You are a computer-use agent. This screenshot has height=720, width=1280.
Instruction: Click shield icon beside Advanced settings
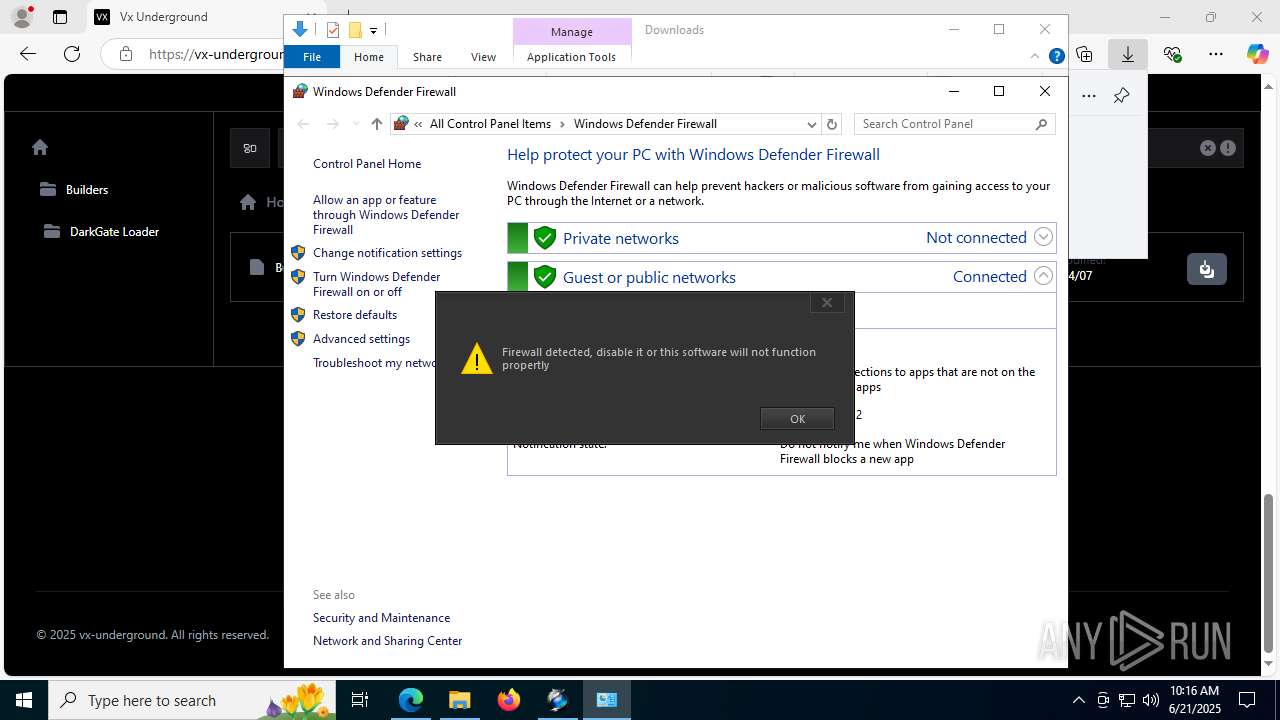[298, 339]
